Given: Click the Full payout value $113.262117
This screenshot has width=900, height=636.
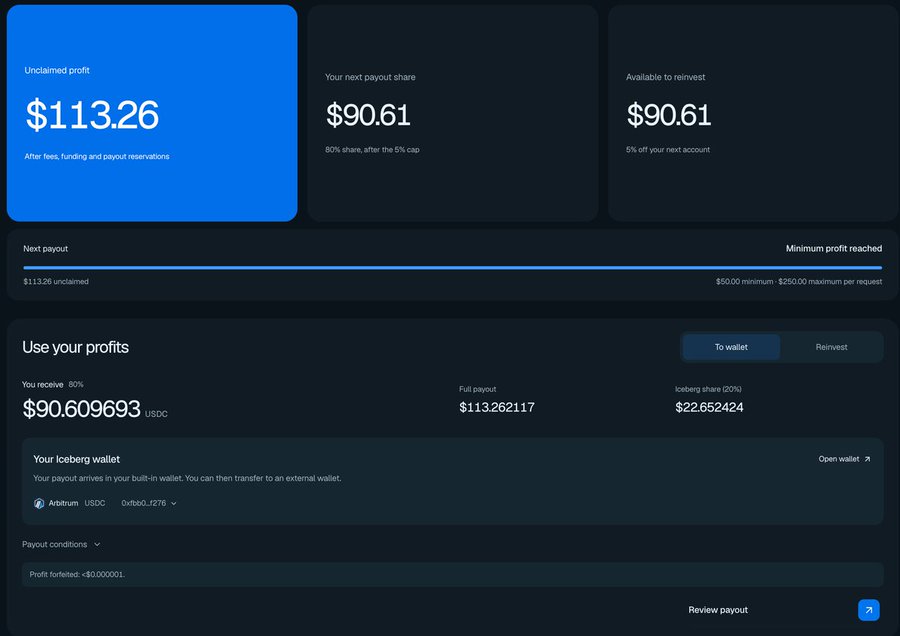Looking at the screenshot, I should click(x=496, y=408).
